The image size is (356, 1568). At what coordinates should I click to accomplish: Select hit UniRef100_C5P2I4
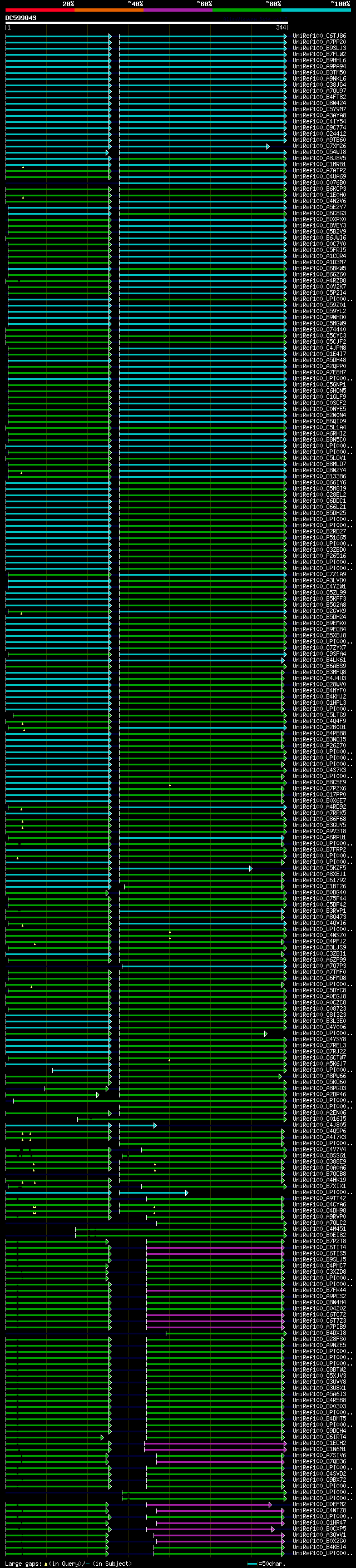click(x=319, y=293)
